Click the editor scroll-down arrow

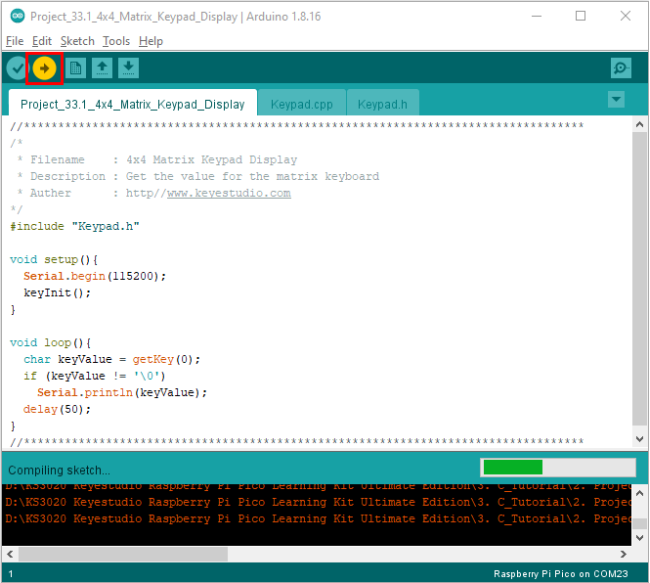pos(639,439)
